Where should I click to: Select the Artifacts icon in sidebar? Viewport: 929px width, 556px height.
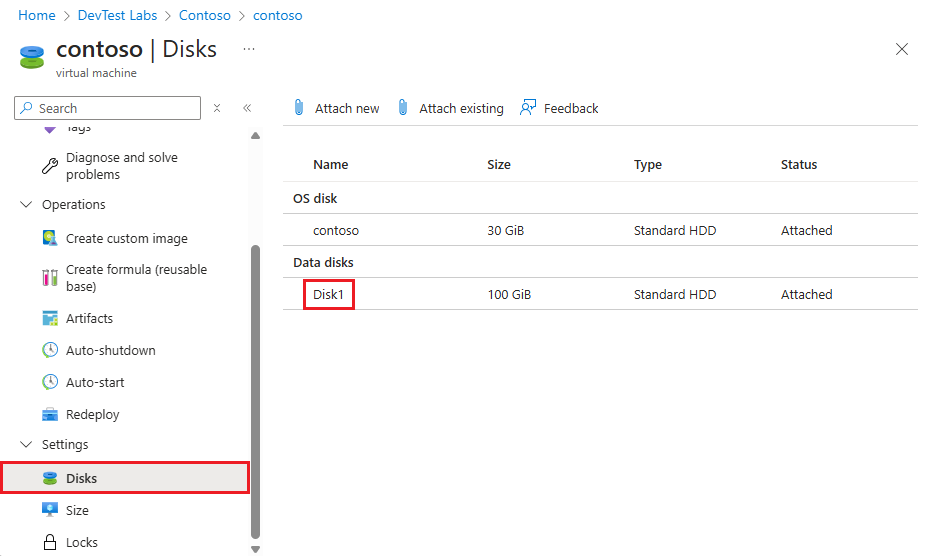tap(50, 318)
